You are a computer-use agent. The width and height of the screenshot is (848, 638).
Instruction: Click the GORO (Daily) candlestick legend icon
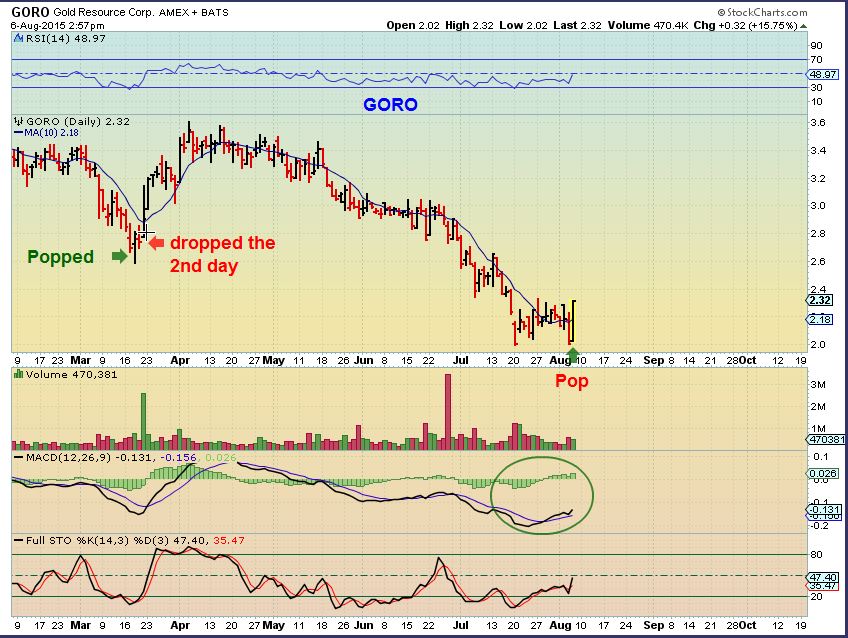(19, 122)
